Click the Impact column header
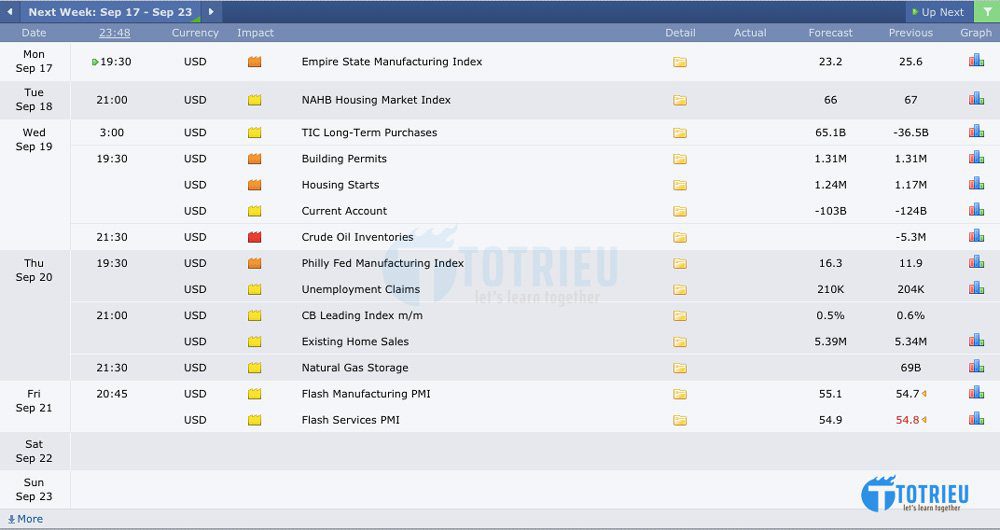The height and width of the screenshot is (530, 1000). (x=255, y=33)
